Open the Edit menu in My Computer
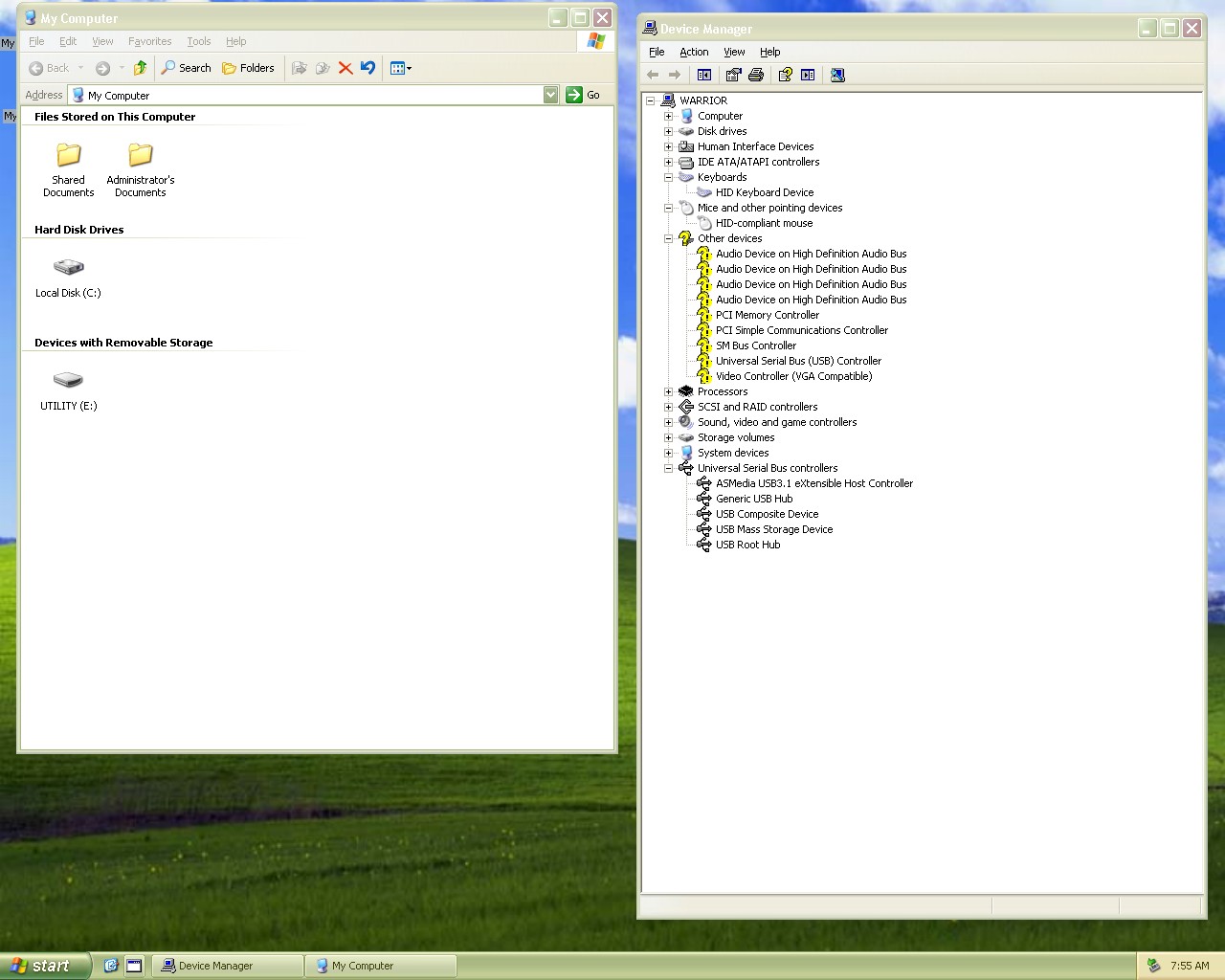This screenshot has width=1225, height=980. [x=68, y=41]
